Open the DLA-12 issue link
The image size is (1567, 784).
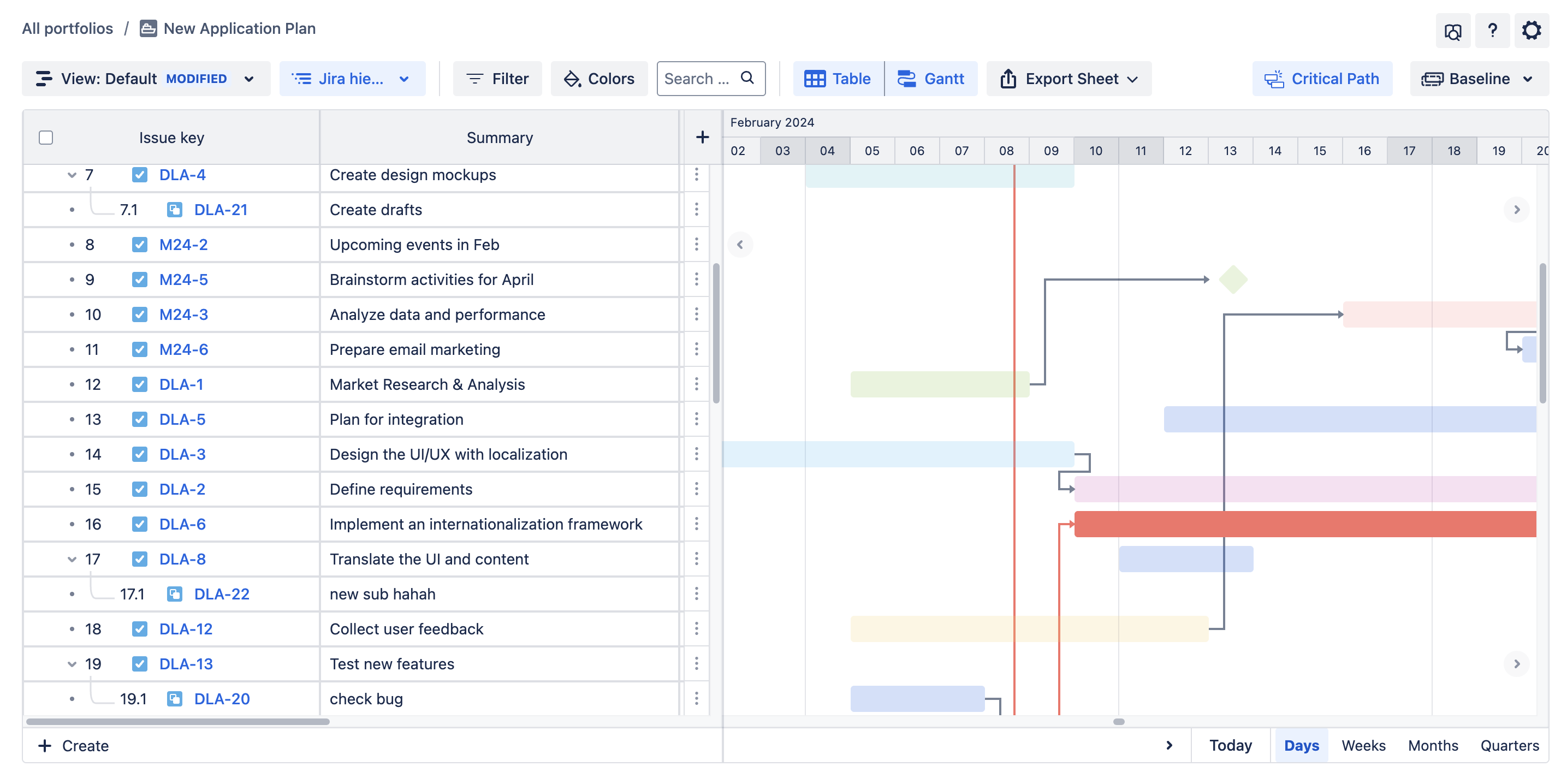(186, 629)
